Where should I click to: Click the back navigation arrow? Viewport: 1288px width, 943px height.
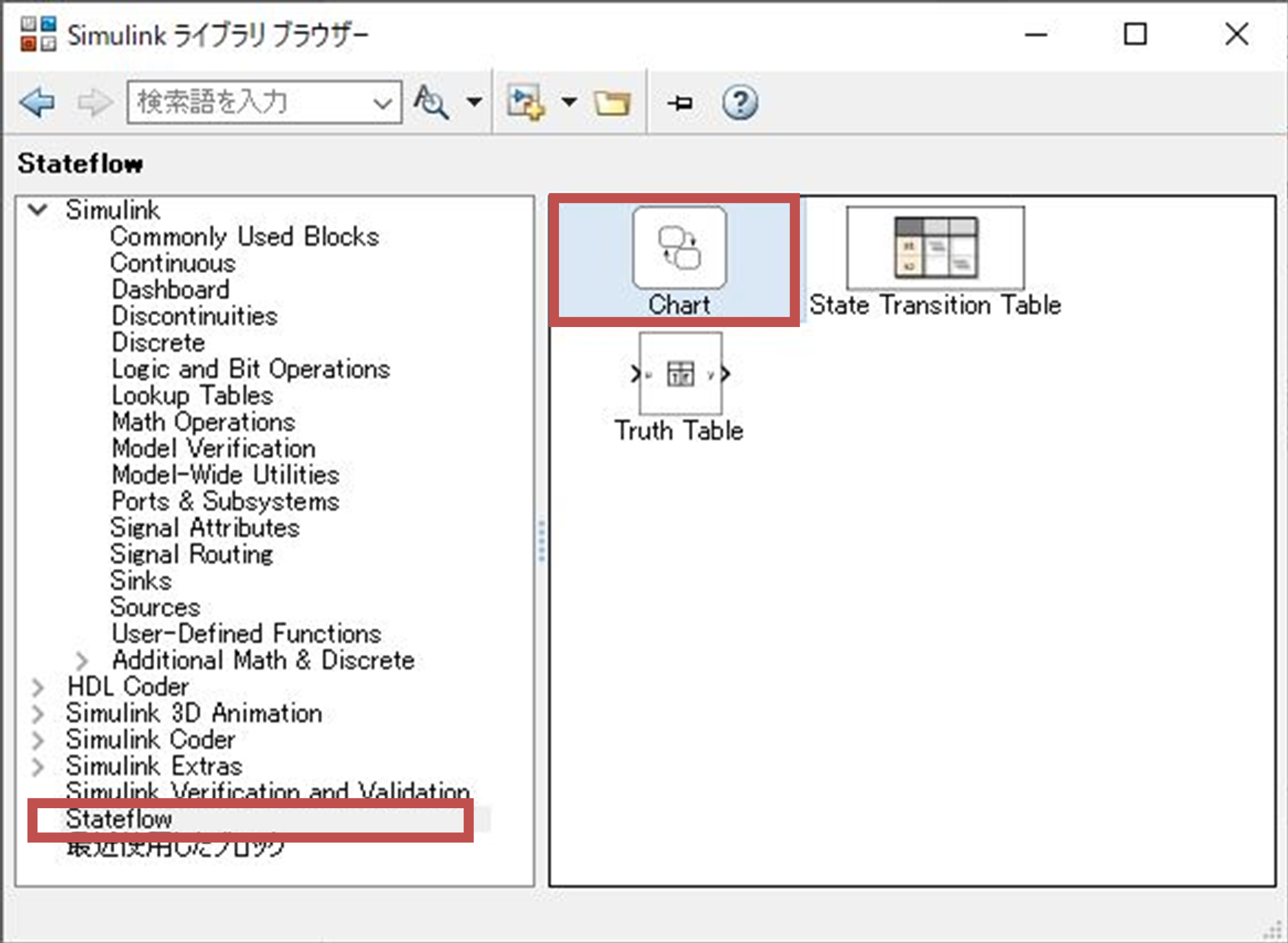[x=37, y=103]
